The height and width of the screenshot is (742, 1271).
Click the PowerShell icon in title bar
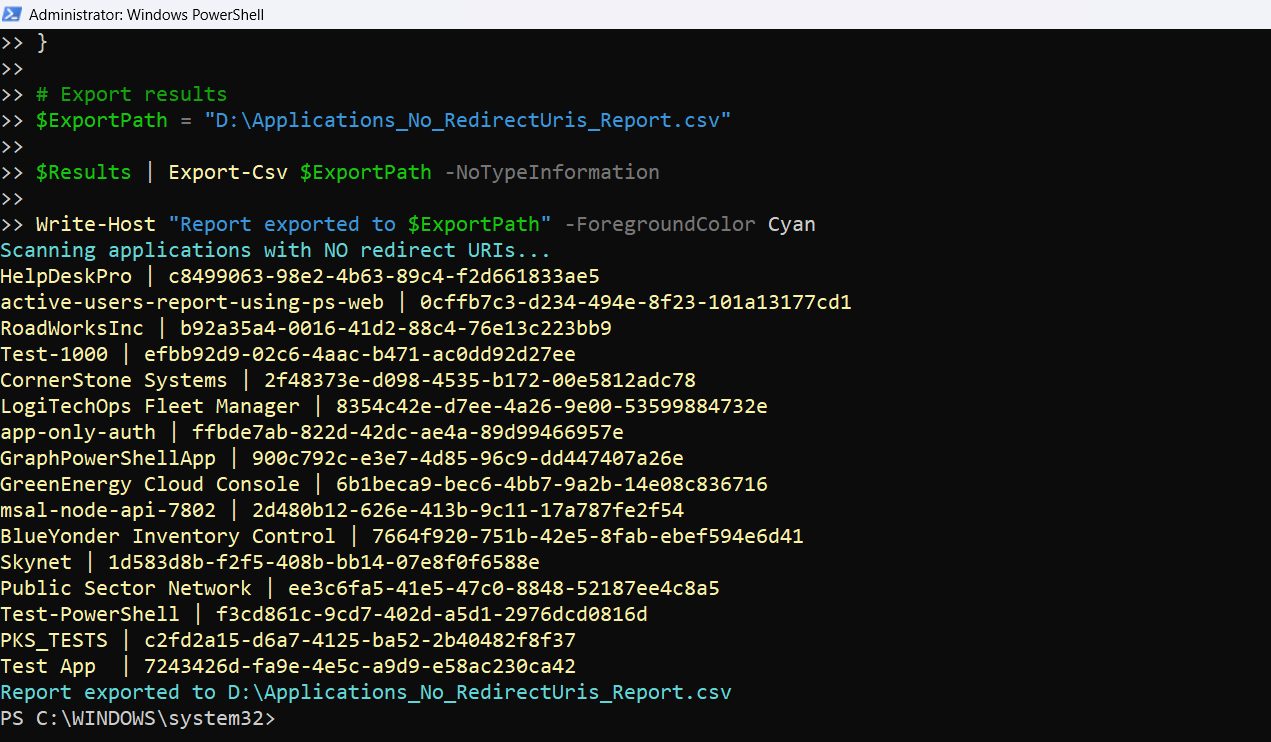click(13, 14)
